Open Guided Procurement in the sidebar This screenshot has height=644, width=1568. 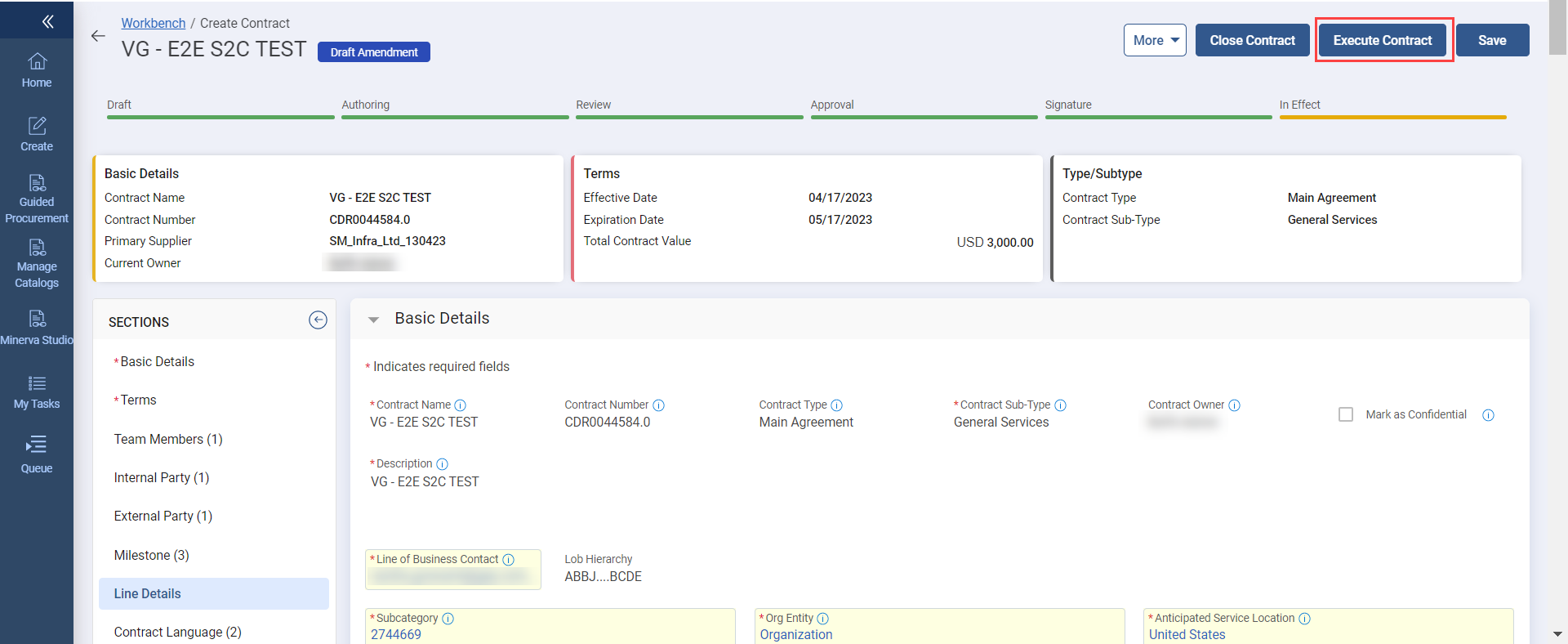pos(37,199)
